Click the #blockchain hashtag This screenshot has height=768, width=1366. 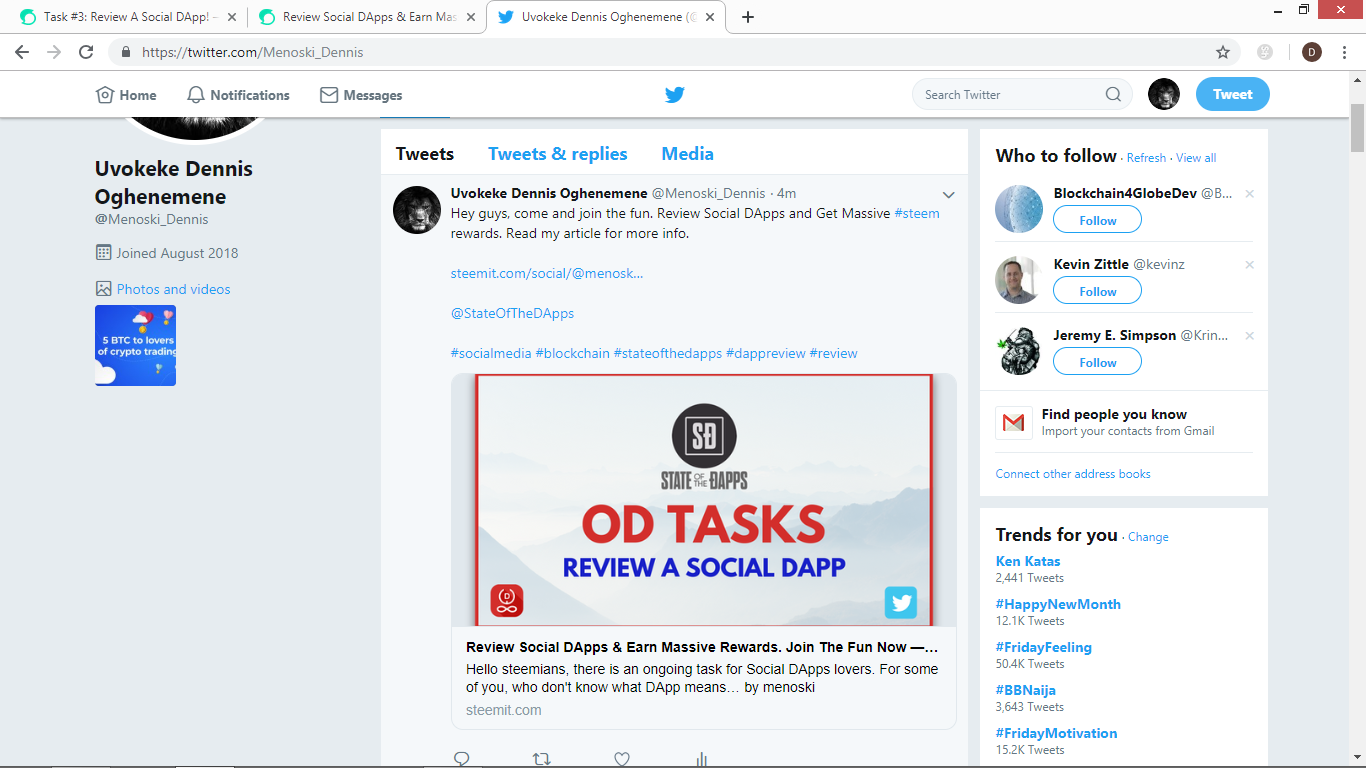click(573, 353)
